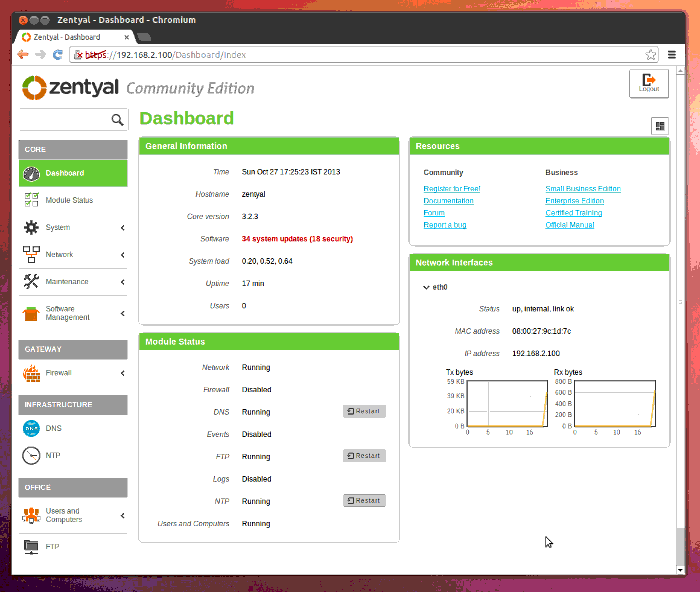Expand the Maintenance menu arrow

tap(123, 282)
